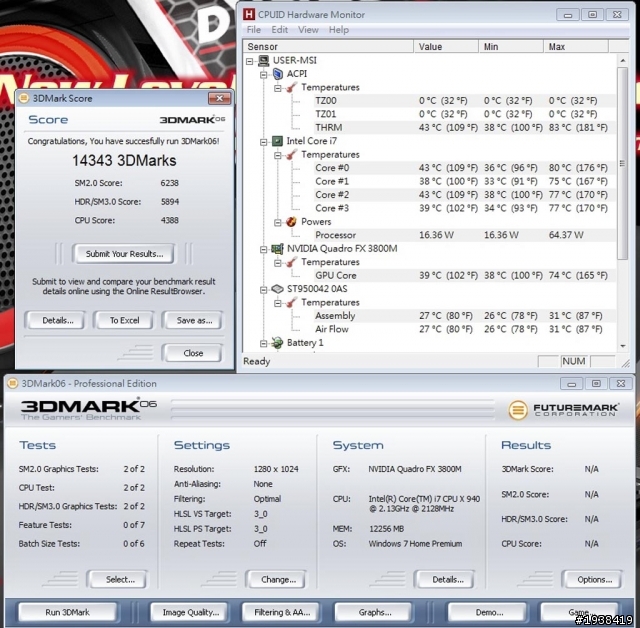Click the Demo button

point(489,612)
